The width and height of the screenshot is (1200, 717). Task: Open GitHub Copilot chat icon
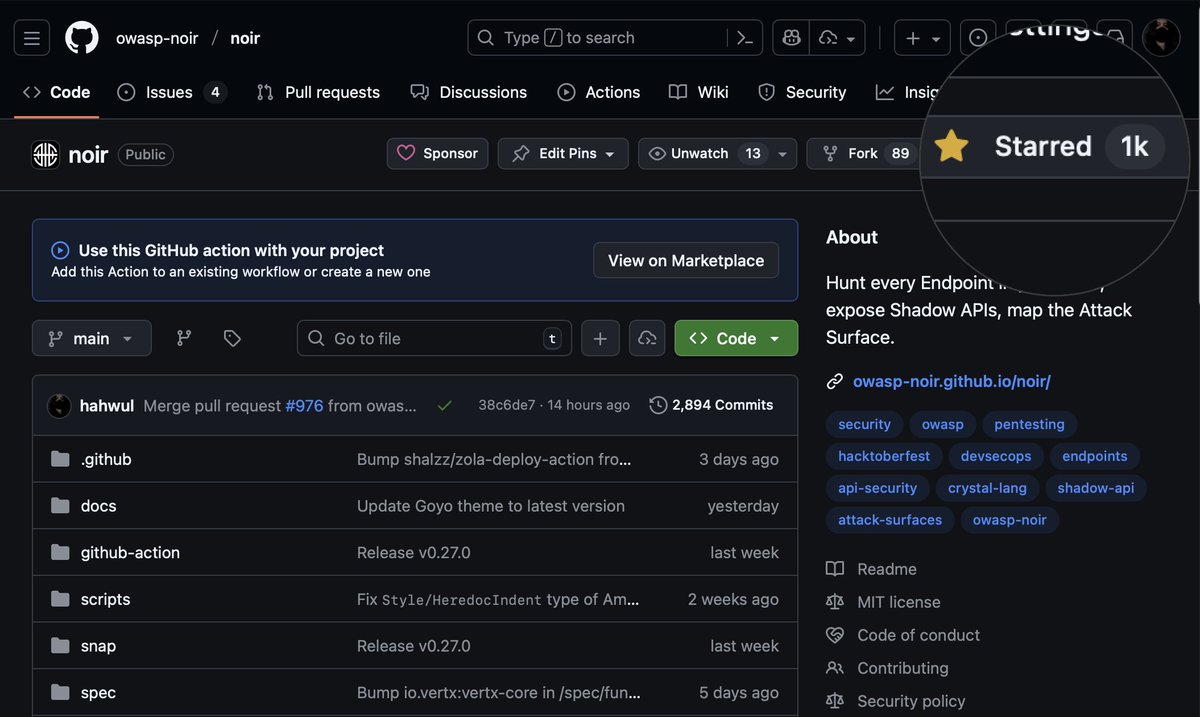[791, 38]
